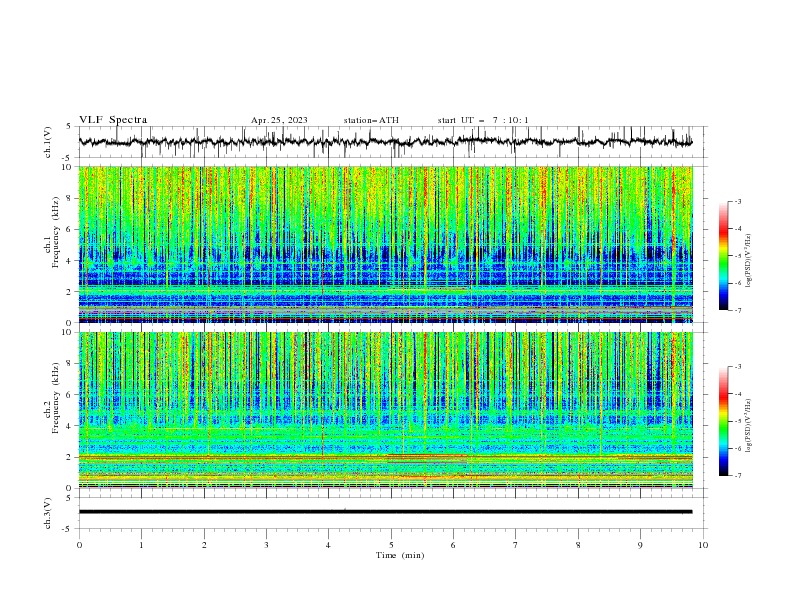Screen dimensions: 792x612
Task: Click the "Time (min)" axis label
Action: pos(400,555)
